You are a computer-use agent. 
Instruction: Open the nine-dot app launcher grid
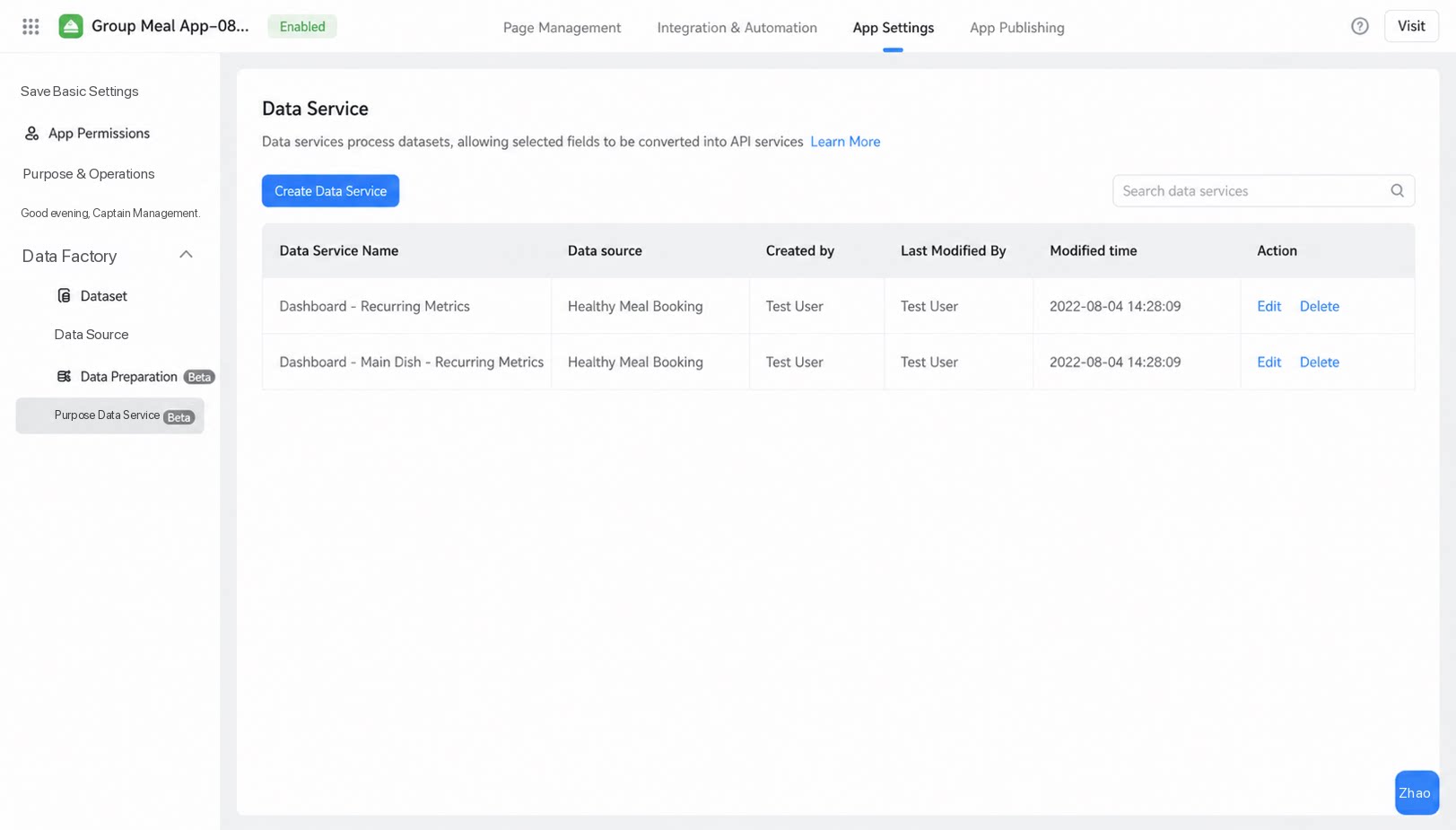pyautogui.click(x=31, y=27)
